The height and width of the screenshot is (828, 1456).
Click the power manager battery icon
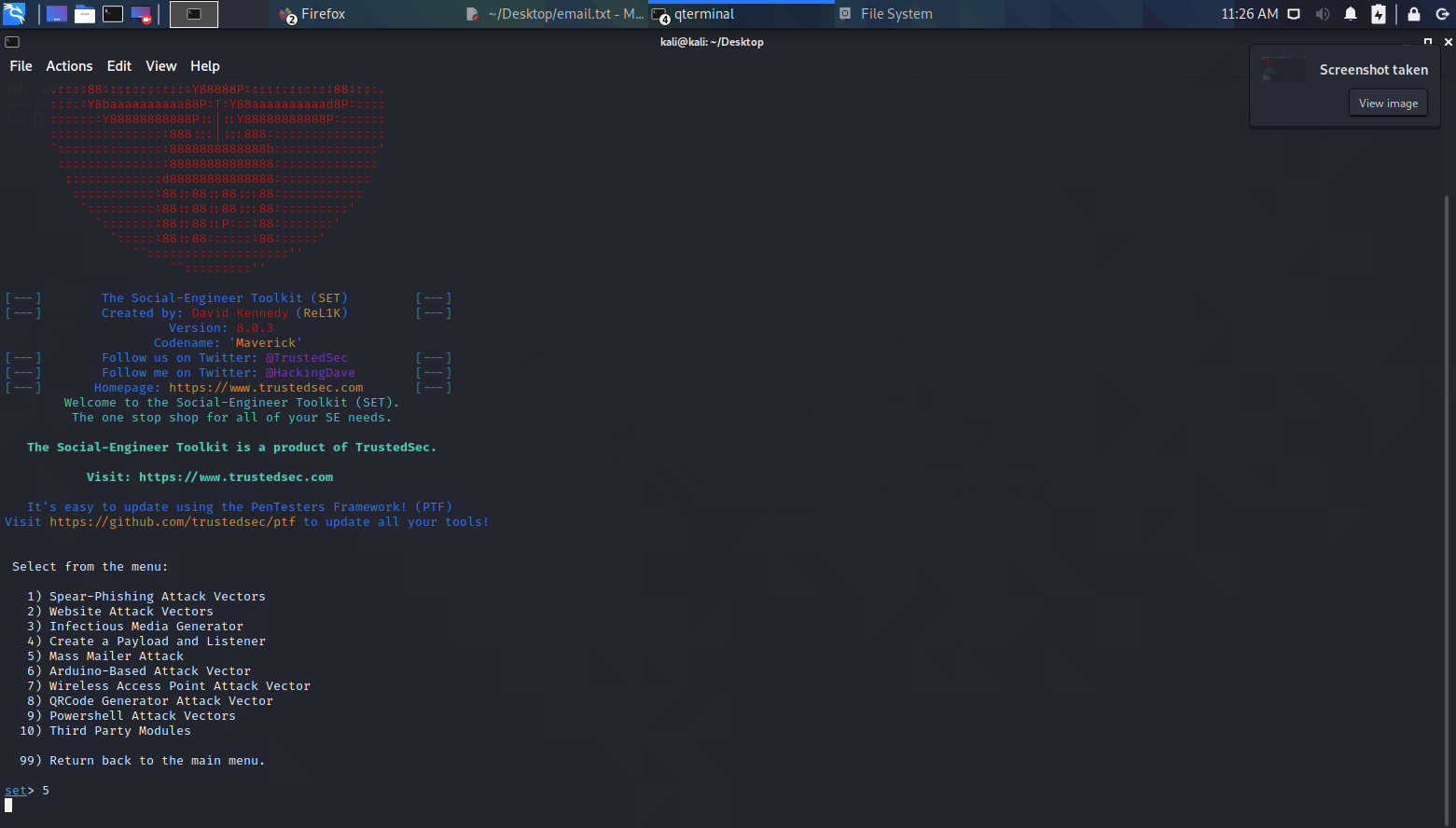[x=1379, y=14]
